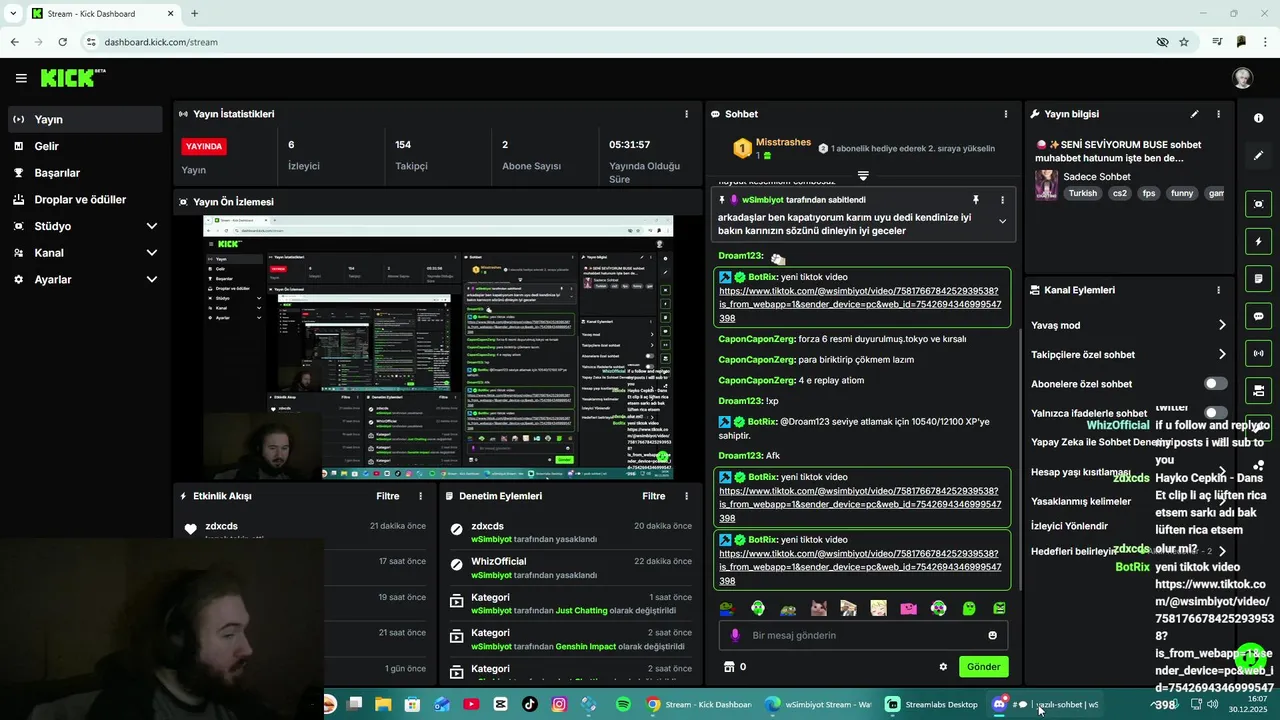Pick the cat emote in quick emotes
This screenshot has height=720, width=1280.
(818, 608)
